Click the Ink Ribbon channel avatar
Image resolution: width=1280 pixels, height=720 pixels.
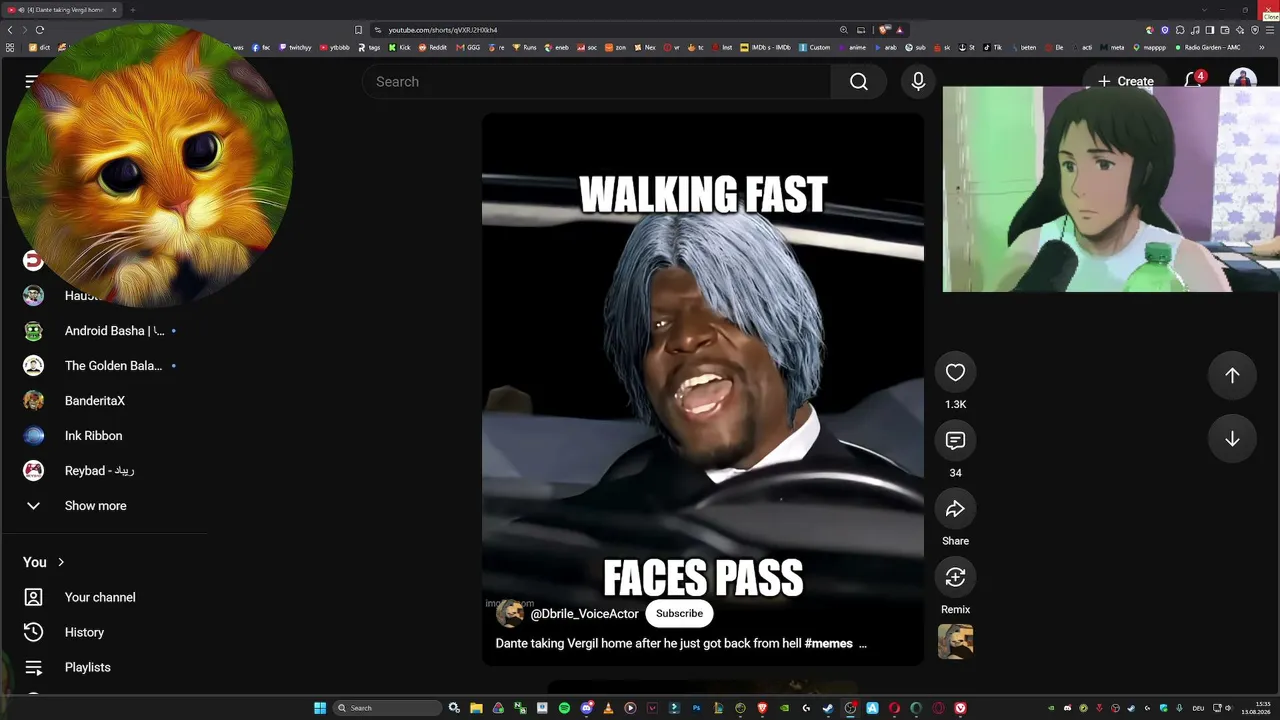pyautogui.click(x=33, y=436)
